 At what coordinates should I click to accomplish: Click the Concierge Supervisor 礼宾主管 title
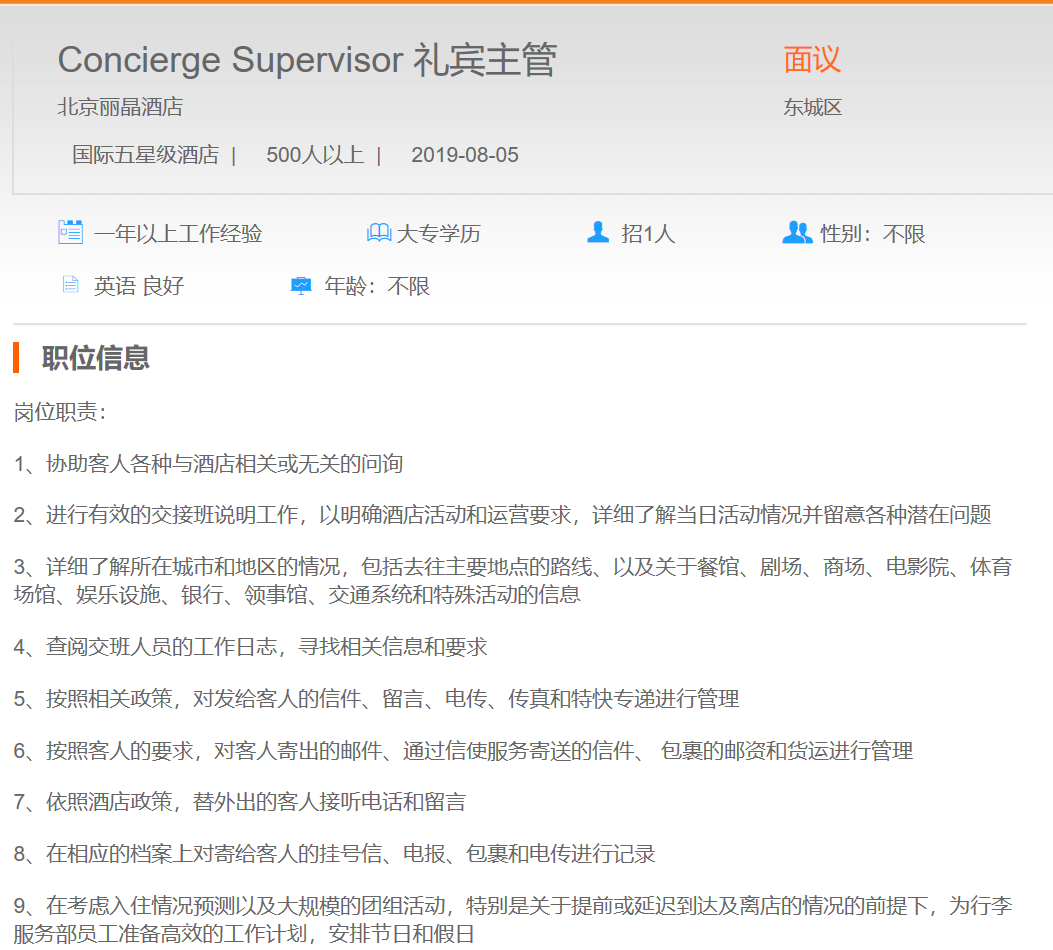click(x=307, y=60)
